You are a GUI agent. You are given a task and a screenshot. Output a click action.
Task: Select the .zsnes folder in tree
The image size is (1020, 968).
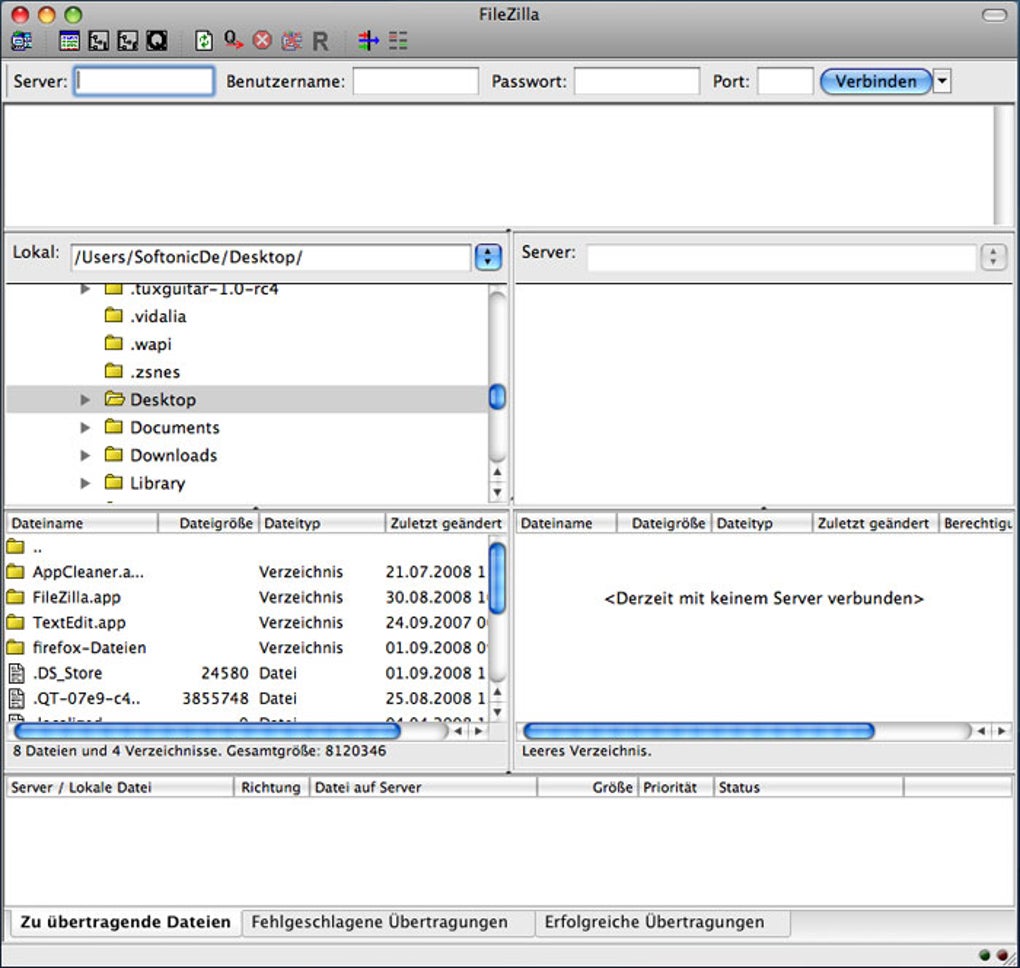point(155,371)
